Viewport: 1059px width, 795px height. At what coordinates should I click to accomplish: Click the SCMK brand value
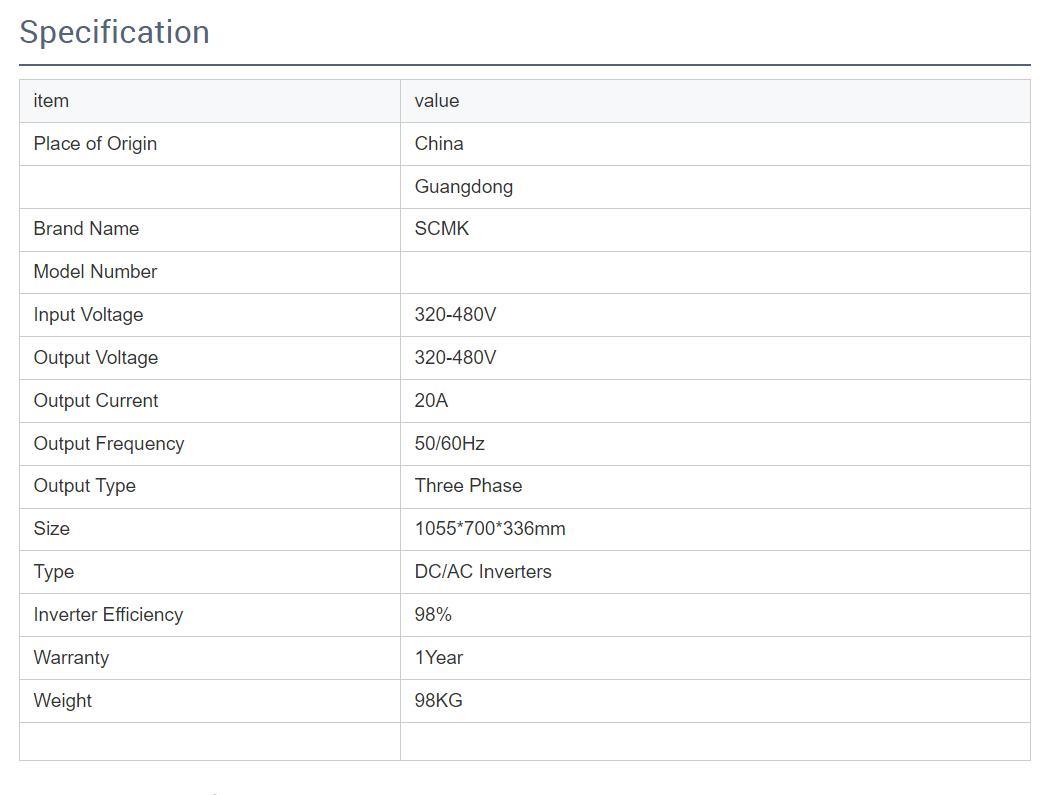(442, 229)
